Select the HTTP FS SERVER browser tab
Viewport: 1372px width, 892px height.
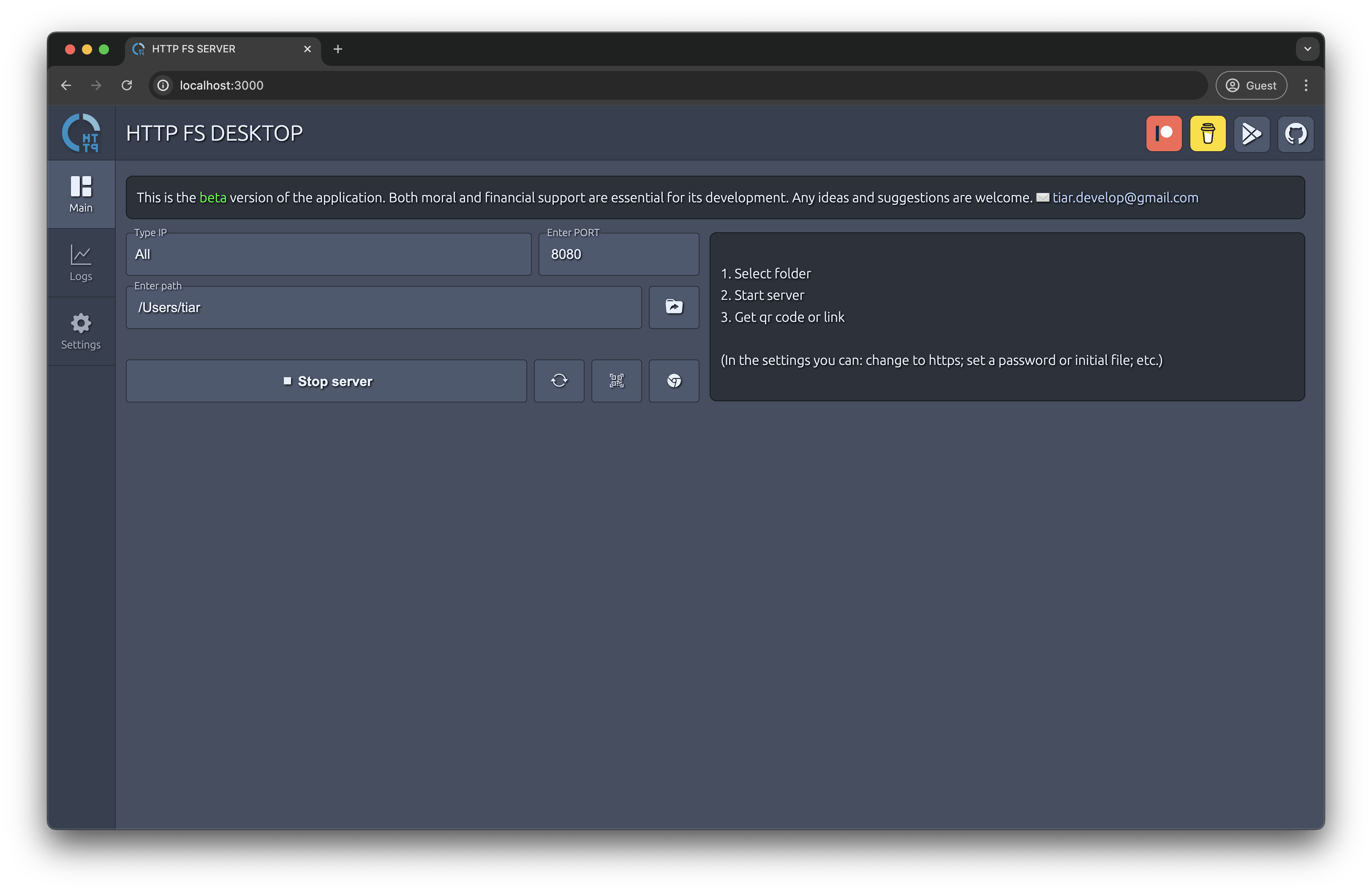click(x=223, y=49)
